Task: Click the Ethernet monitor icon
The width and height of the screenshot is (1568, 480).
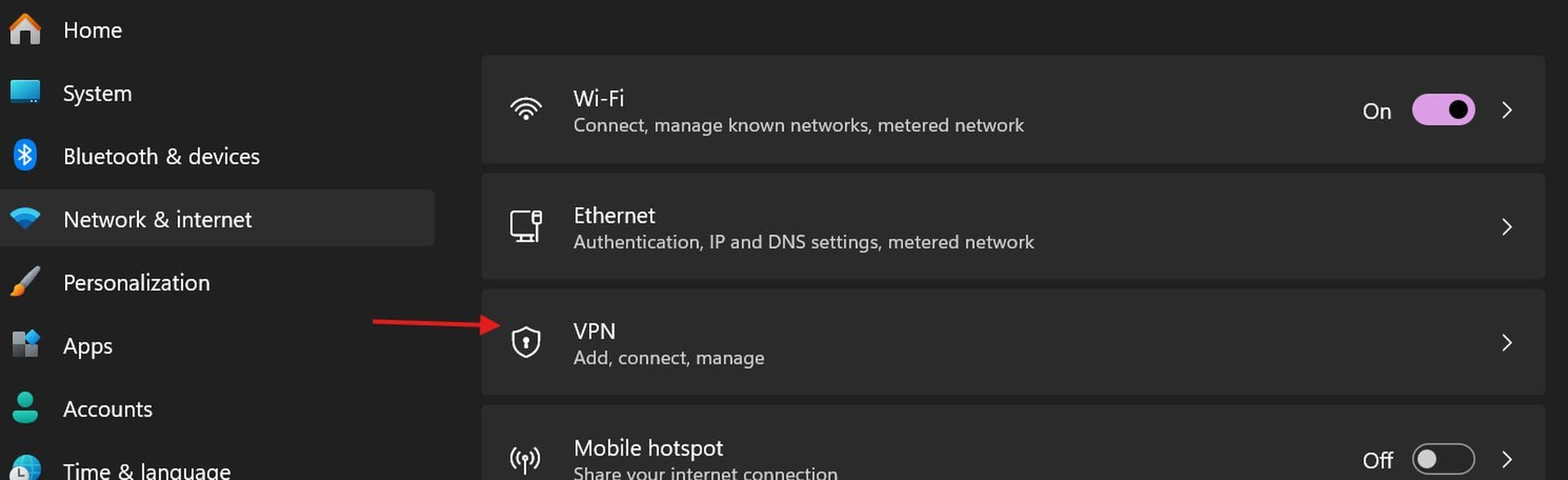Action: tap(526, 226)
